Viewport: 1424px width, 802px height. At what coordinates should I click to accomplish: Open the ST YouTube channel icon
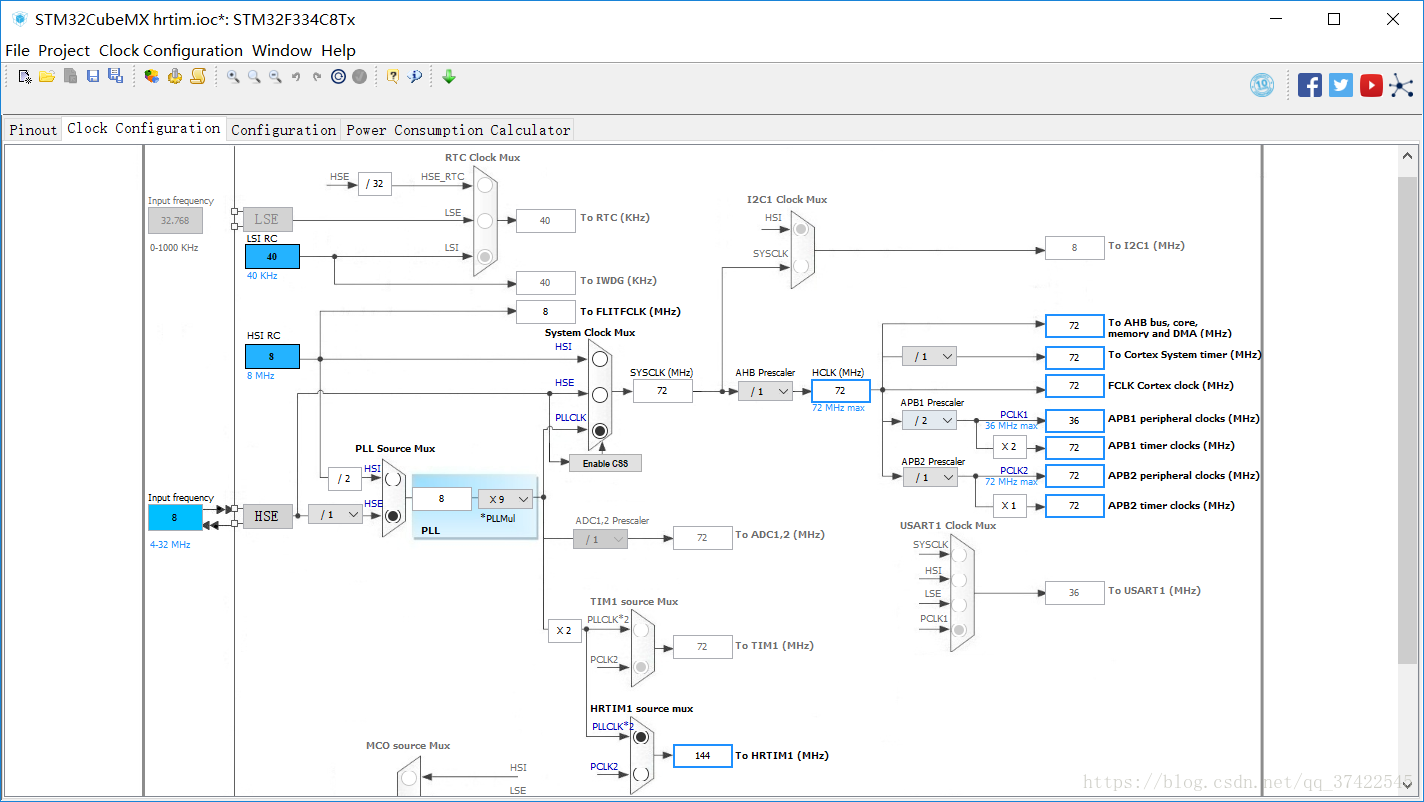(x=1371, y=85)
